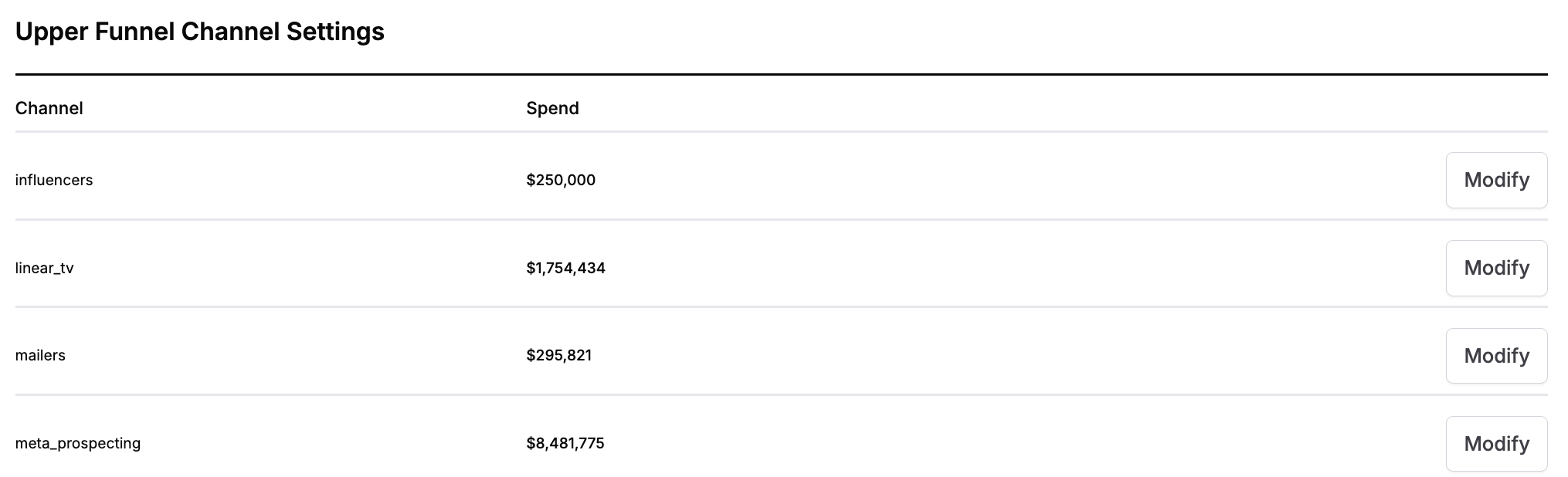Screen dimensions: 1568x477
Task: Select the influencers channel name
Action: click(54, 180)
